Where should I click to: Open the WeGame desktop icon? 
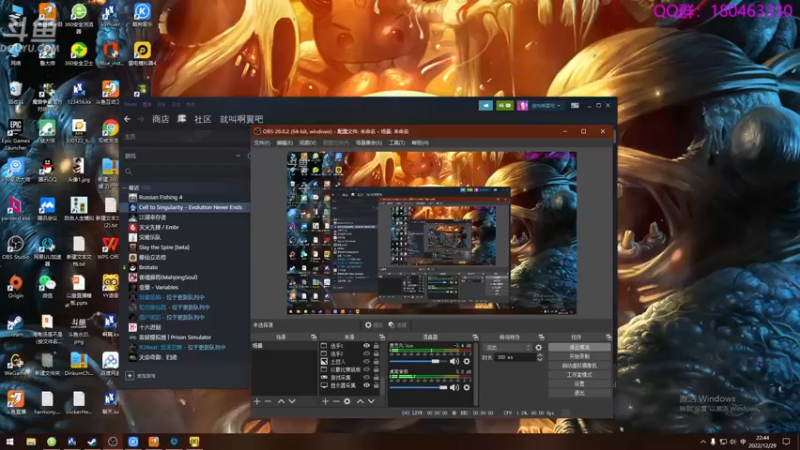(x=15, y=364)
